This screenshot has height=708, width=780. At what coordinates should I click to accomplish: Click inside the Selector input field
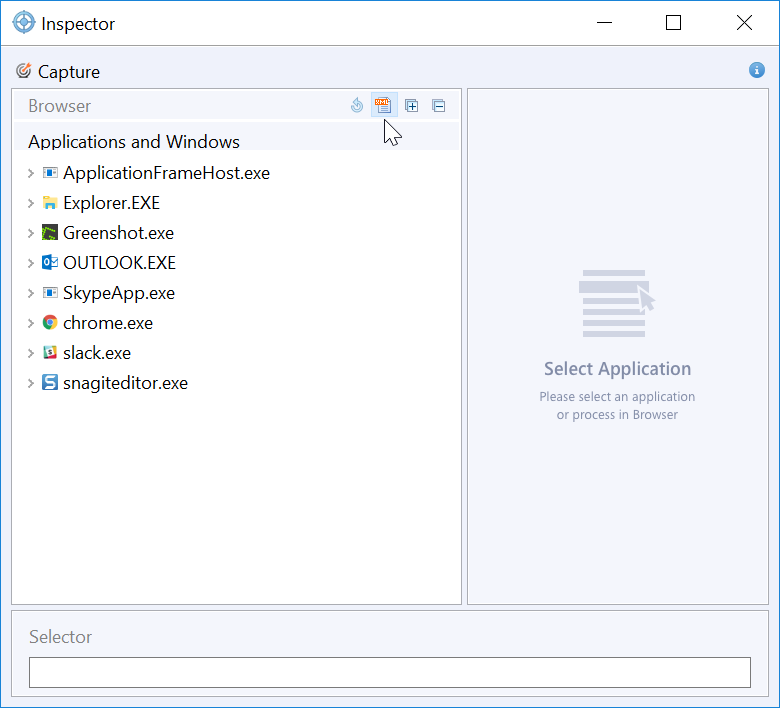390,672
